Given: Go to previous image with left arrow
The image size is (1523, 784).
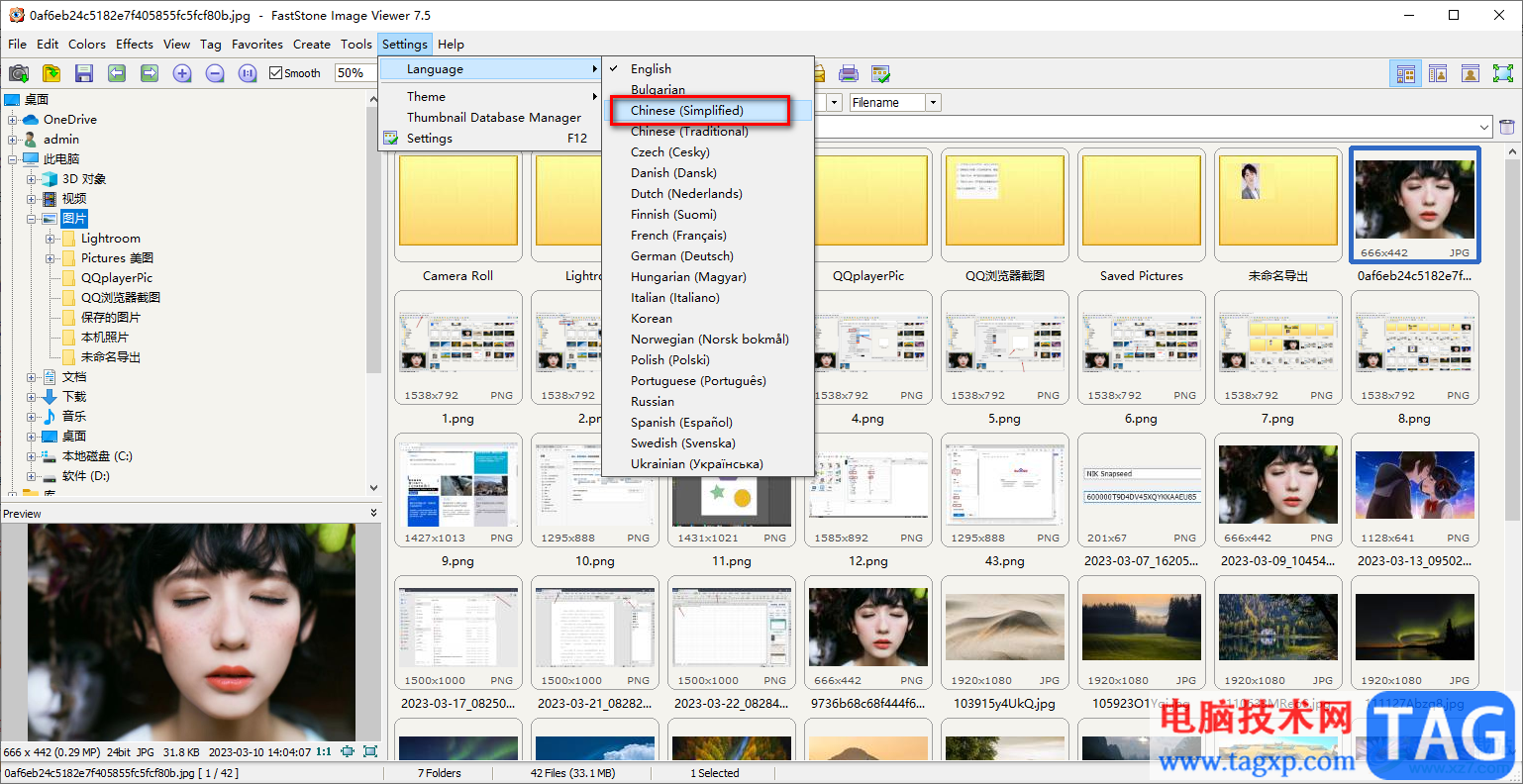Looking at the screenshot, I should pos(117,73).
